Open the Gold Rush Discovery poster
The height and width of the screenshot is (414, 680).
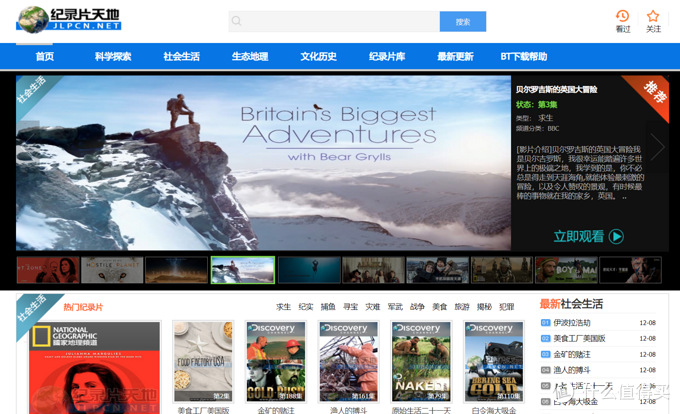[x=276, y=362]
